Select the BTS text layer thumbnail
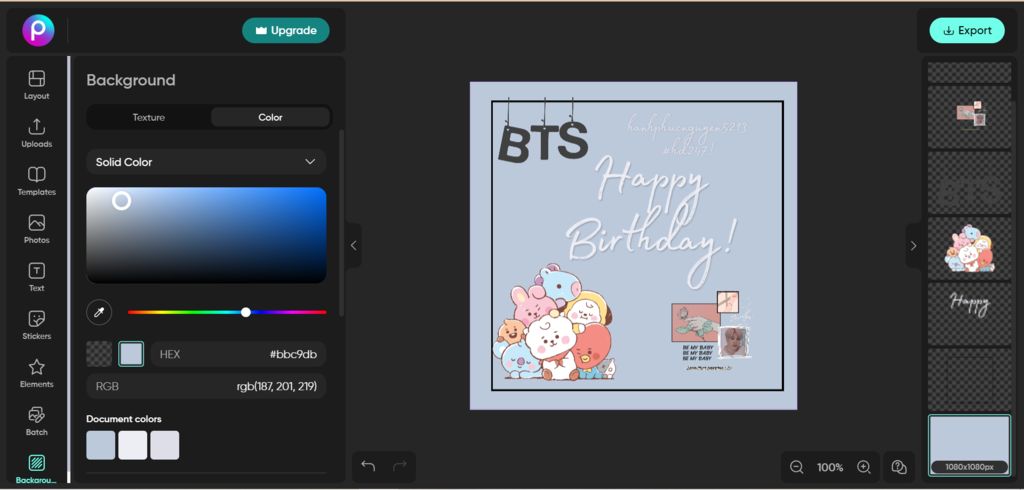The height and width of the screenshot is (490, 1024). pos(969,183)
